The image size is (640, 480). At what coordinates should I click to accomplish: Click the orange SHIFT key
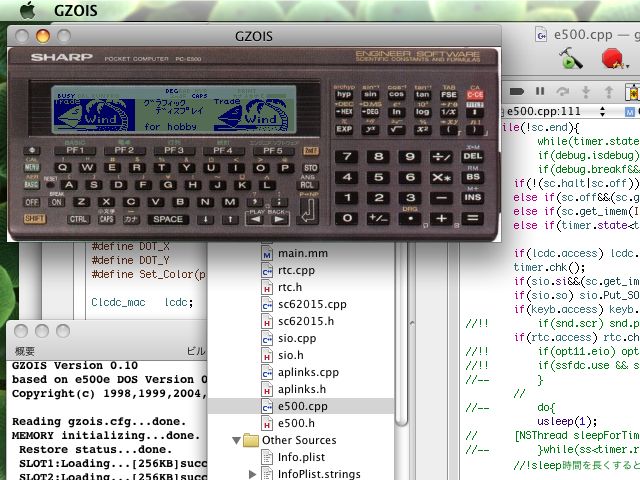click(x=34, y=219)
